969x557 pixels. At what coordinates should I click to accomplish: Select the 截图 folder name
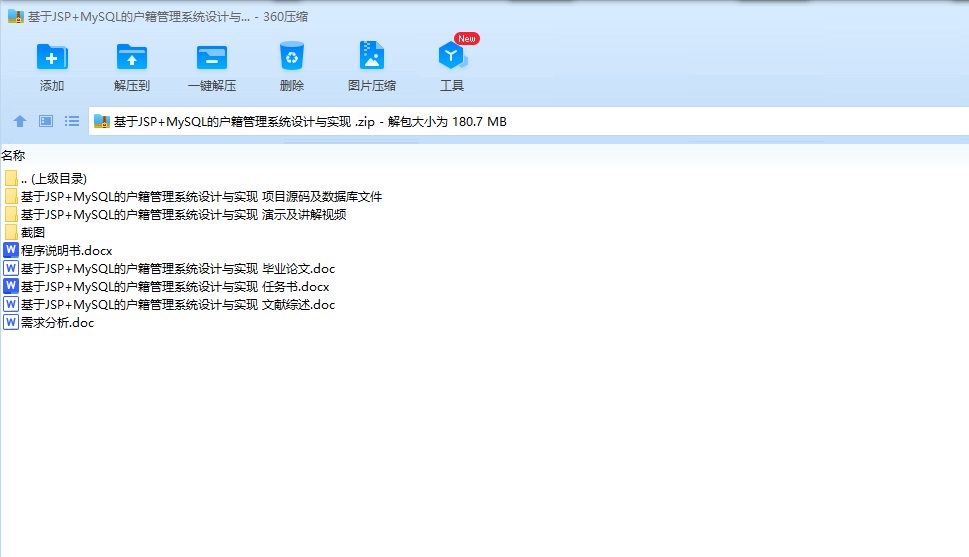tap(33, 232)
